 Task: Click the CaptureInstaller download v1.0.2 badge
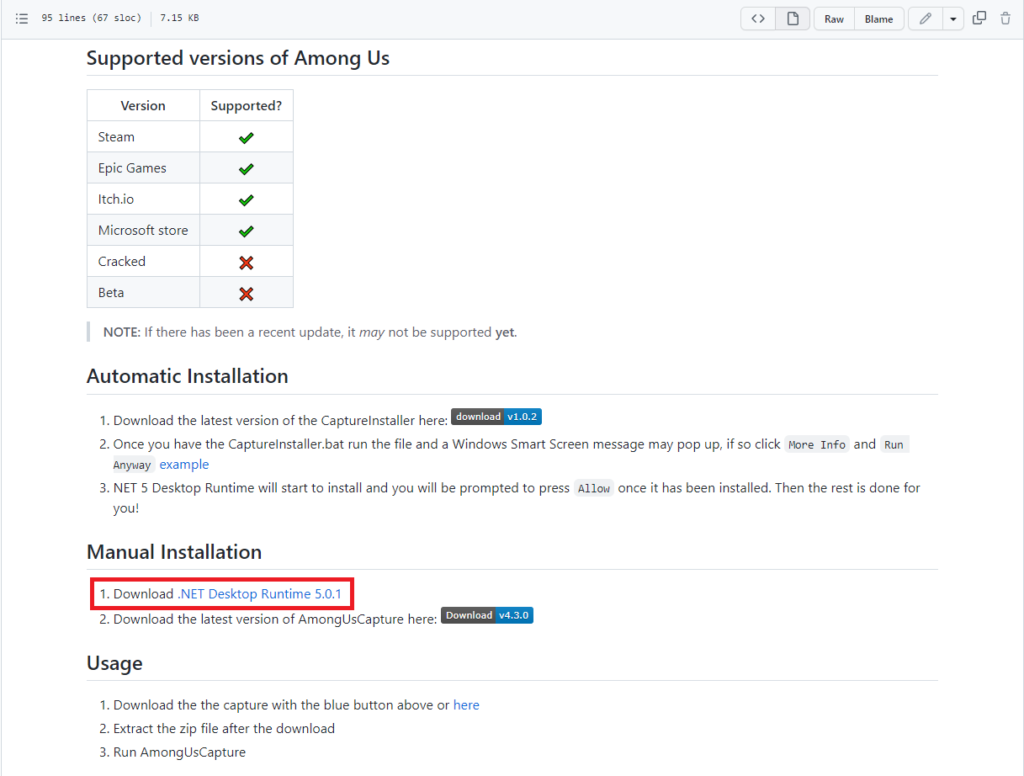pos(496,417)
